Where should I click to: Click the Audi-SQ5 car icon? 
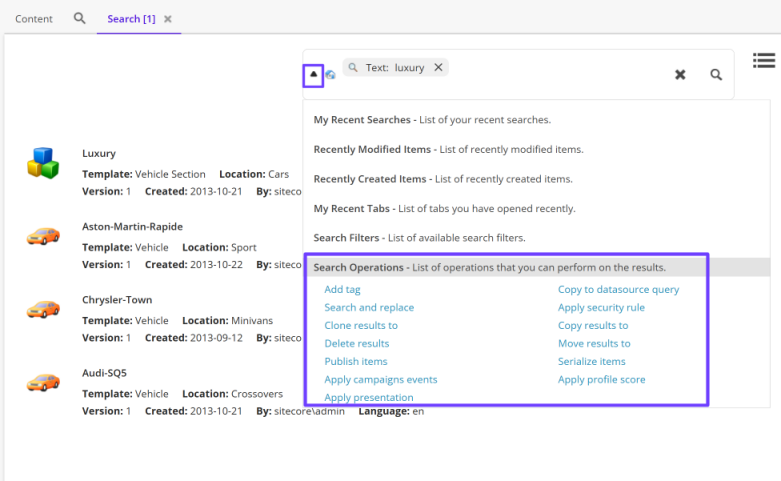43,382
